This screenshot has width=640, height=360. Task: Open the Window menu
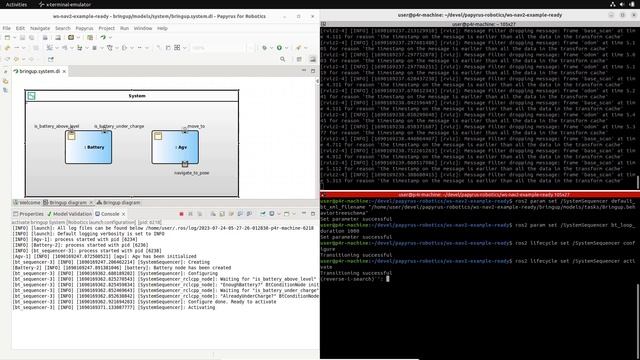click(143, 28)
